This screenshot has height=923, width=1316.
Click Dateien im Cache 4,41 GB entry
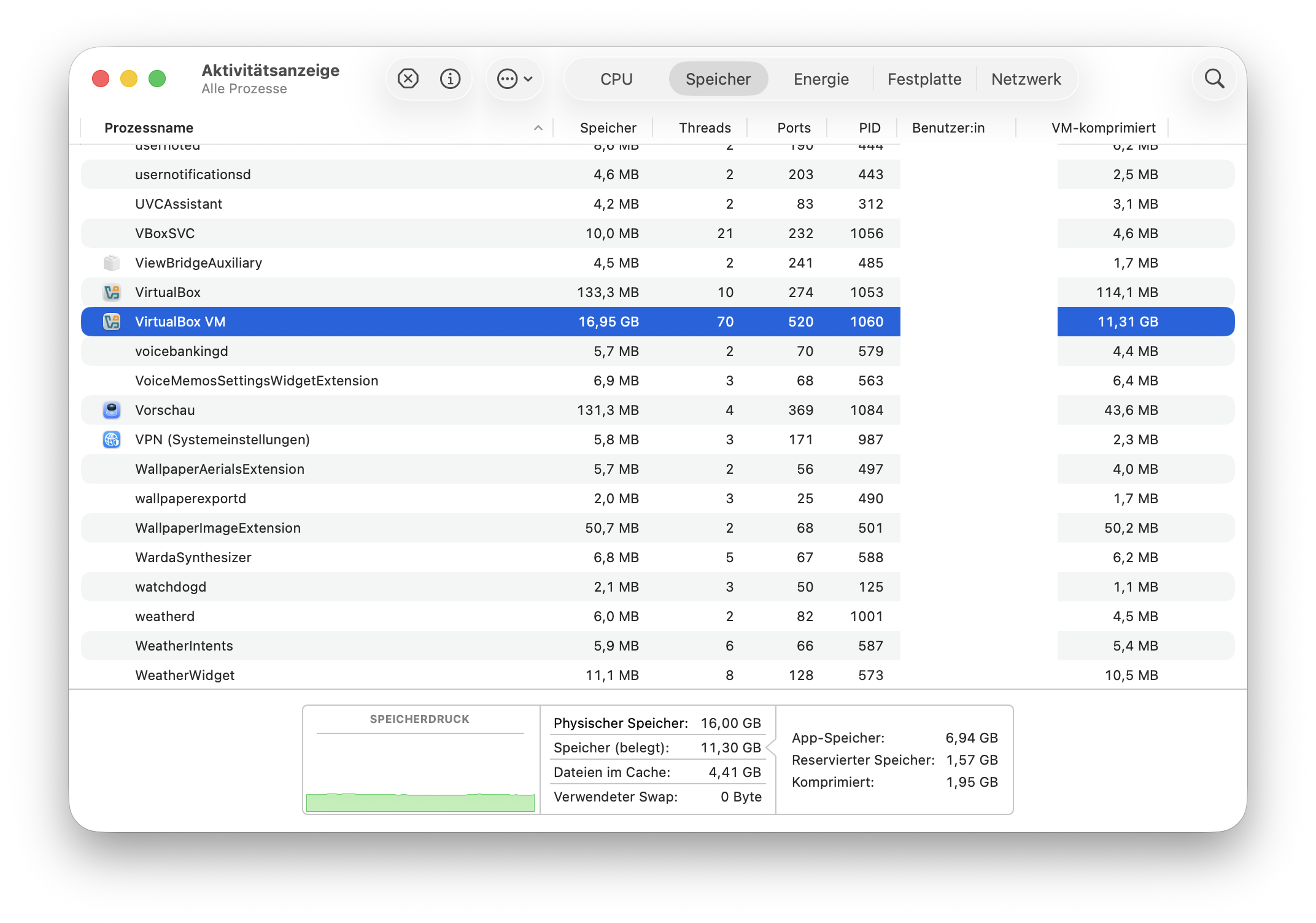pyautogui.click(x=657, y=772)
